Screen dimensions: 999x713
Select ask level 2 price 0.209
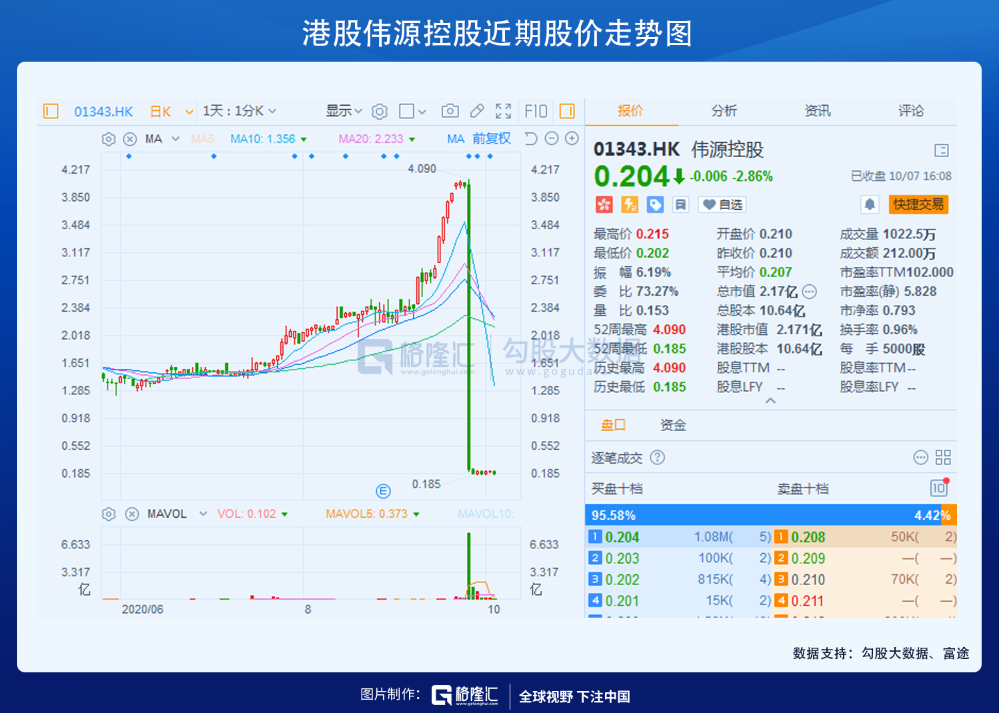[808, 559]
